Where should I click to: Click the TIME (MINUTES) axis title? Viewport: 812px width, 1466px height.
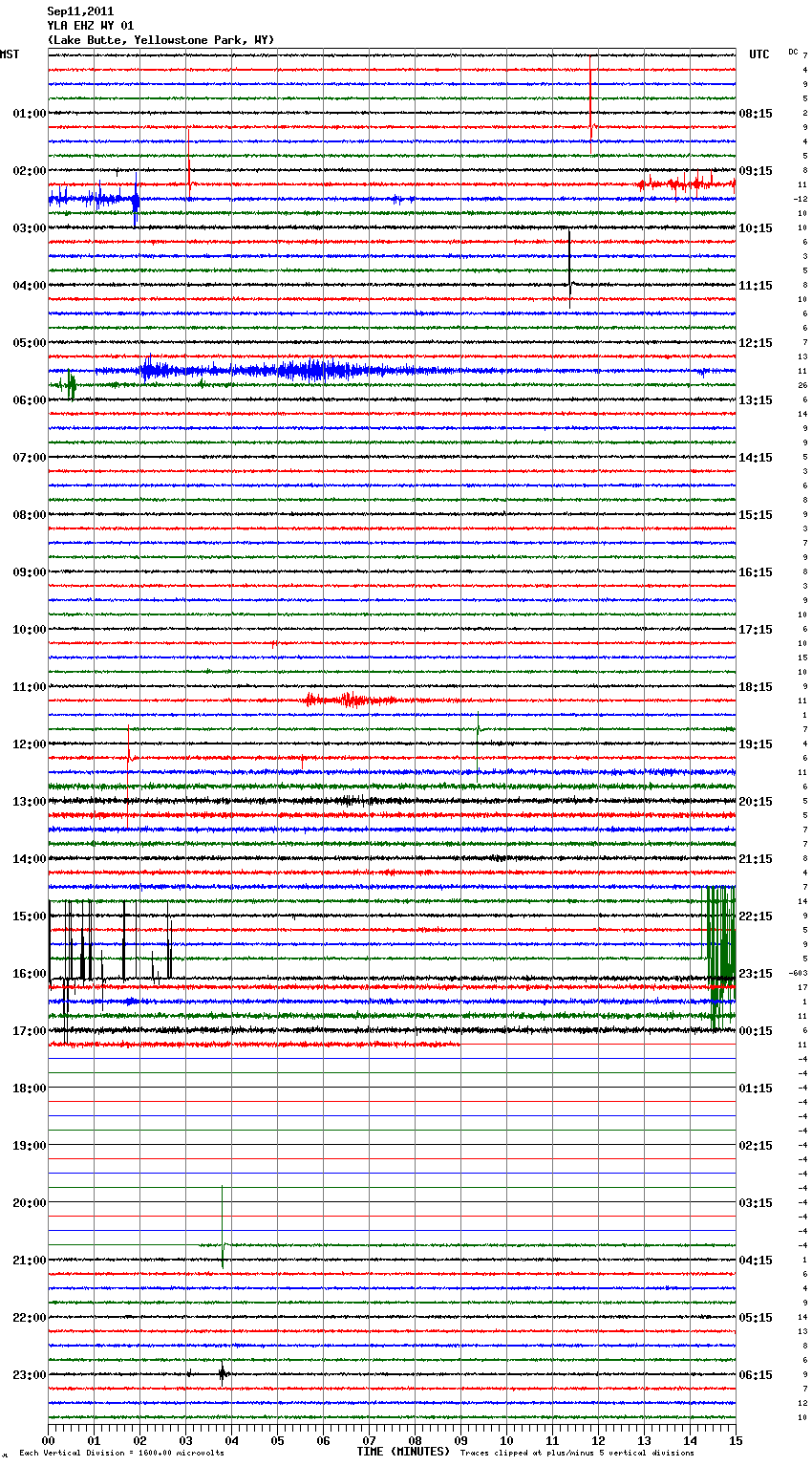point(403,1452)
